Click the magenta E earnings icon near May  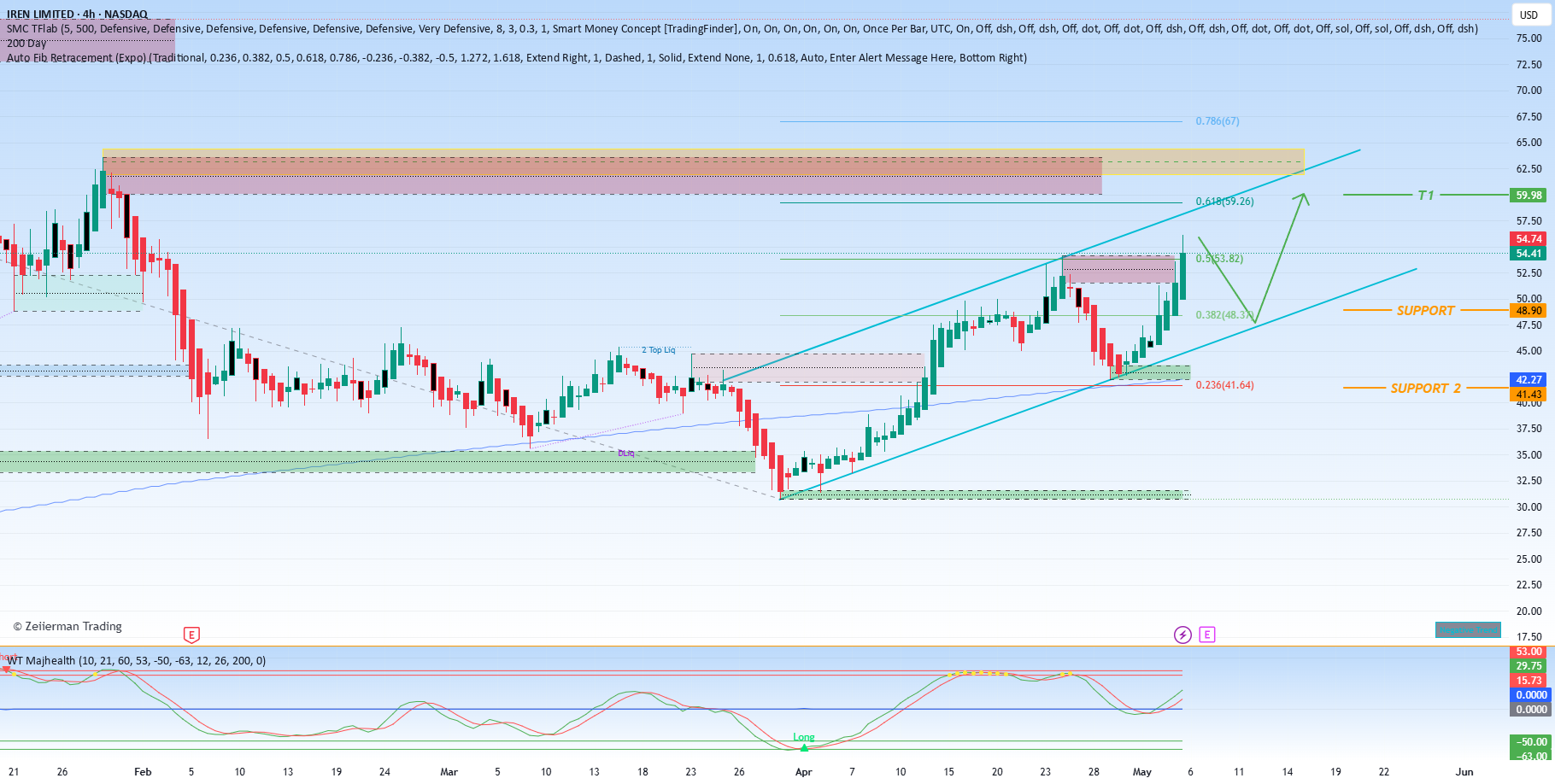coord(1206,635)
